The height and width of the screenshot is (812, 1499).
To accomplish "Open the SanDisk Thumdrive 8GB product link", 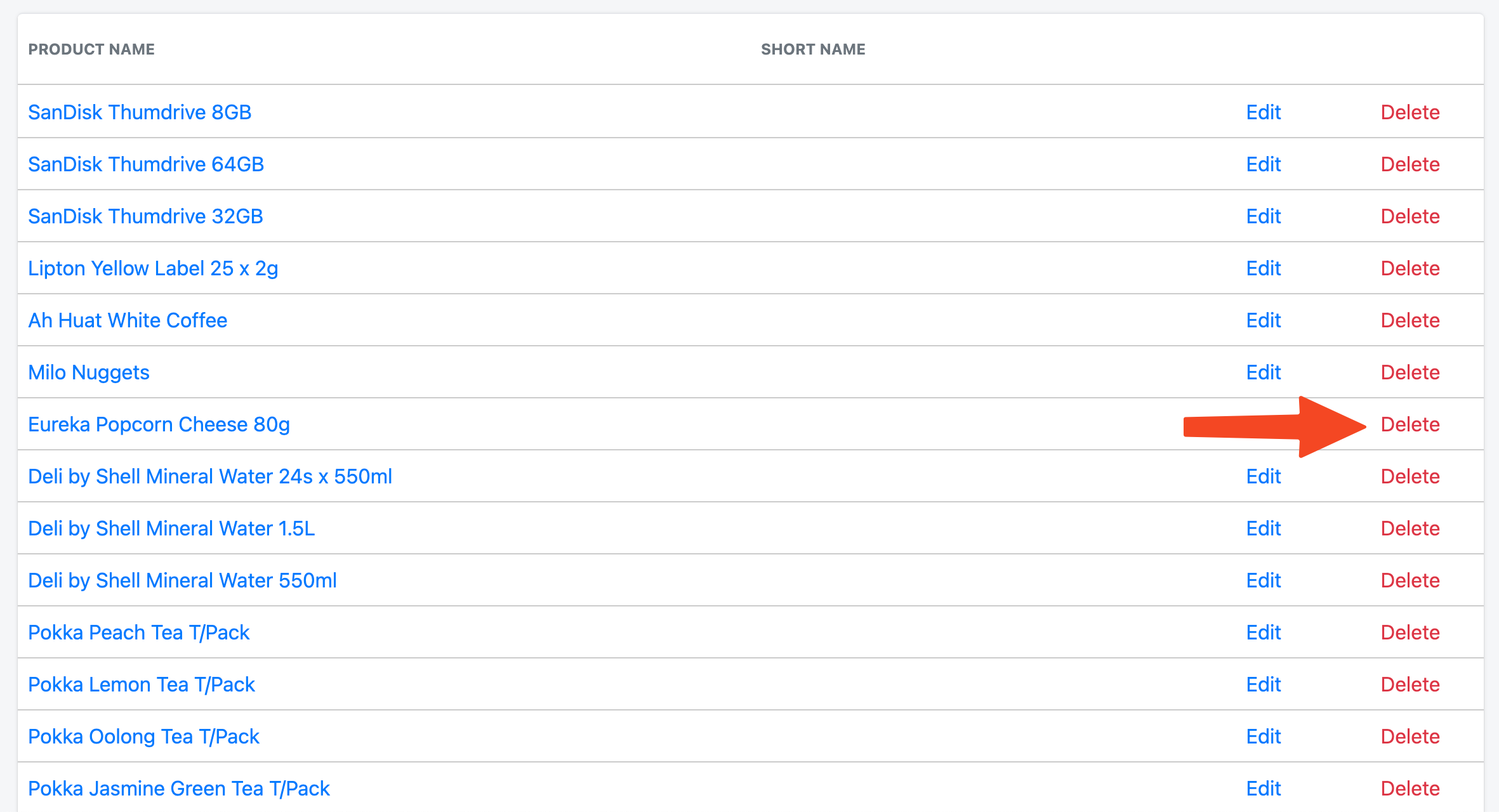I will coord(140,112).
